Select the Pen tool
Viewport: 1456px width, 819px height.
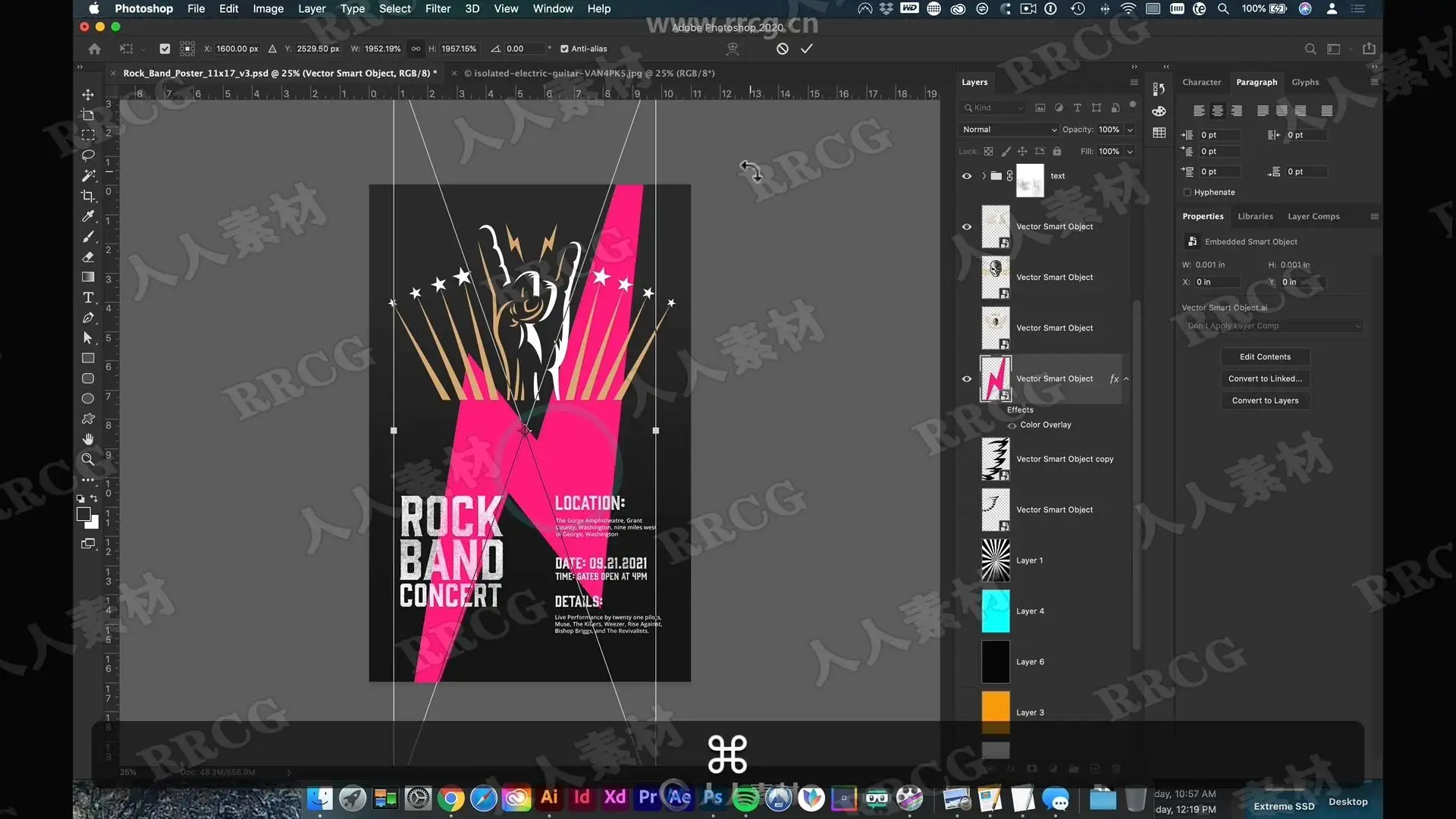88,318
